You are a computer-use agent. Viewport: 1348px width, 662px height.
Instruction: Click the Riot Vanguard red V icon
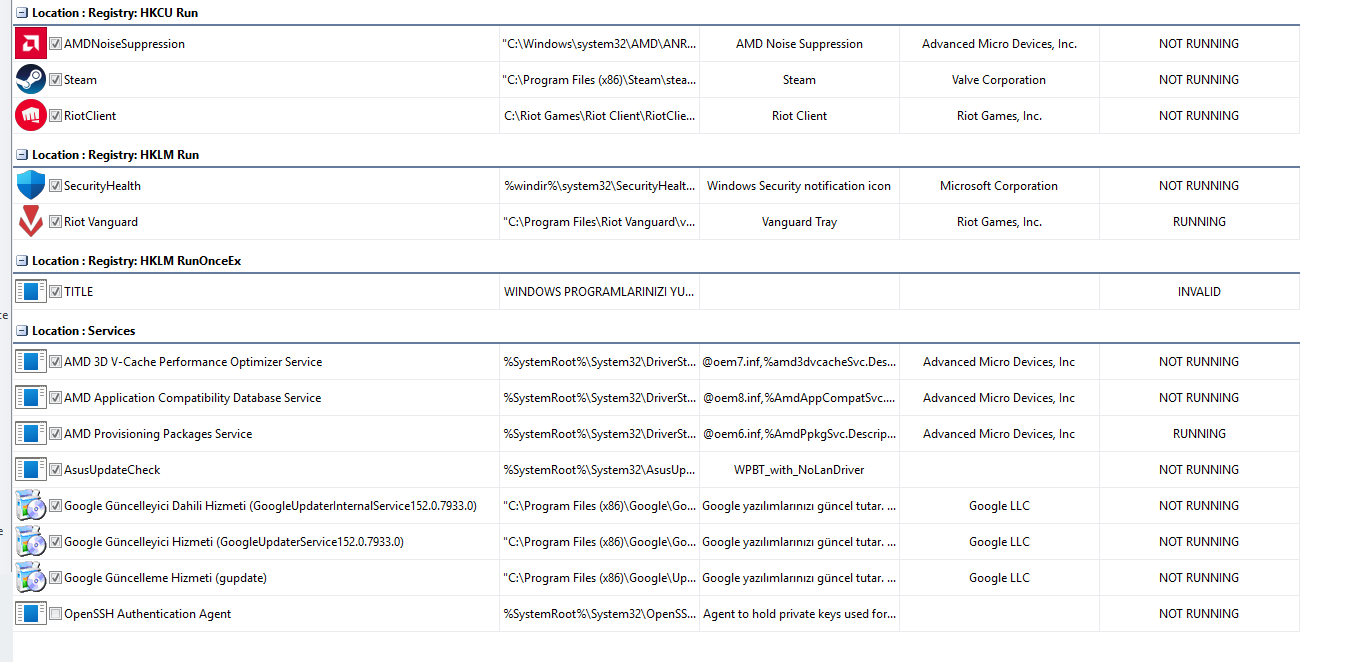[x=31, y=222]
